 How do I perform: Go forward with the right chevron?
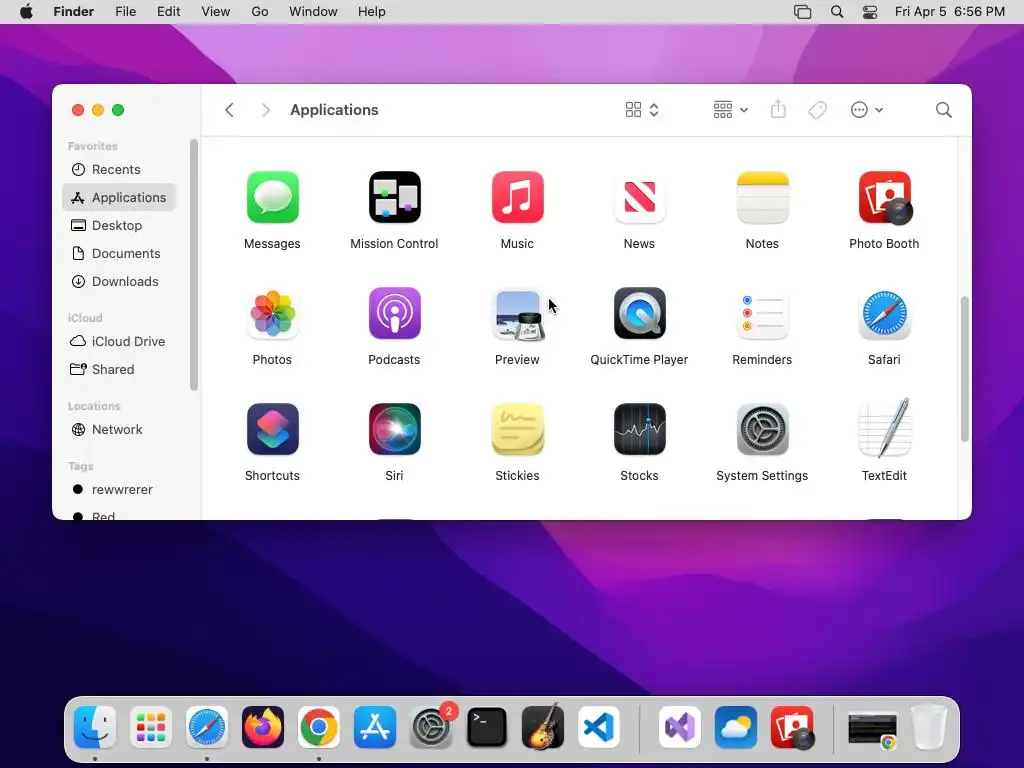pyautogui.click(x=265, y=110)
